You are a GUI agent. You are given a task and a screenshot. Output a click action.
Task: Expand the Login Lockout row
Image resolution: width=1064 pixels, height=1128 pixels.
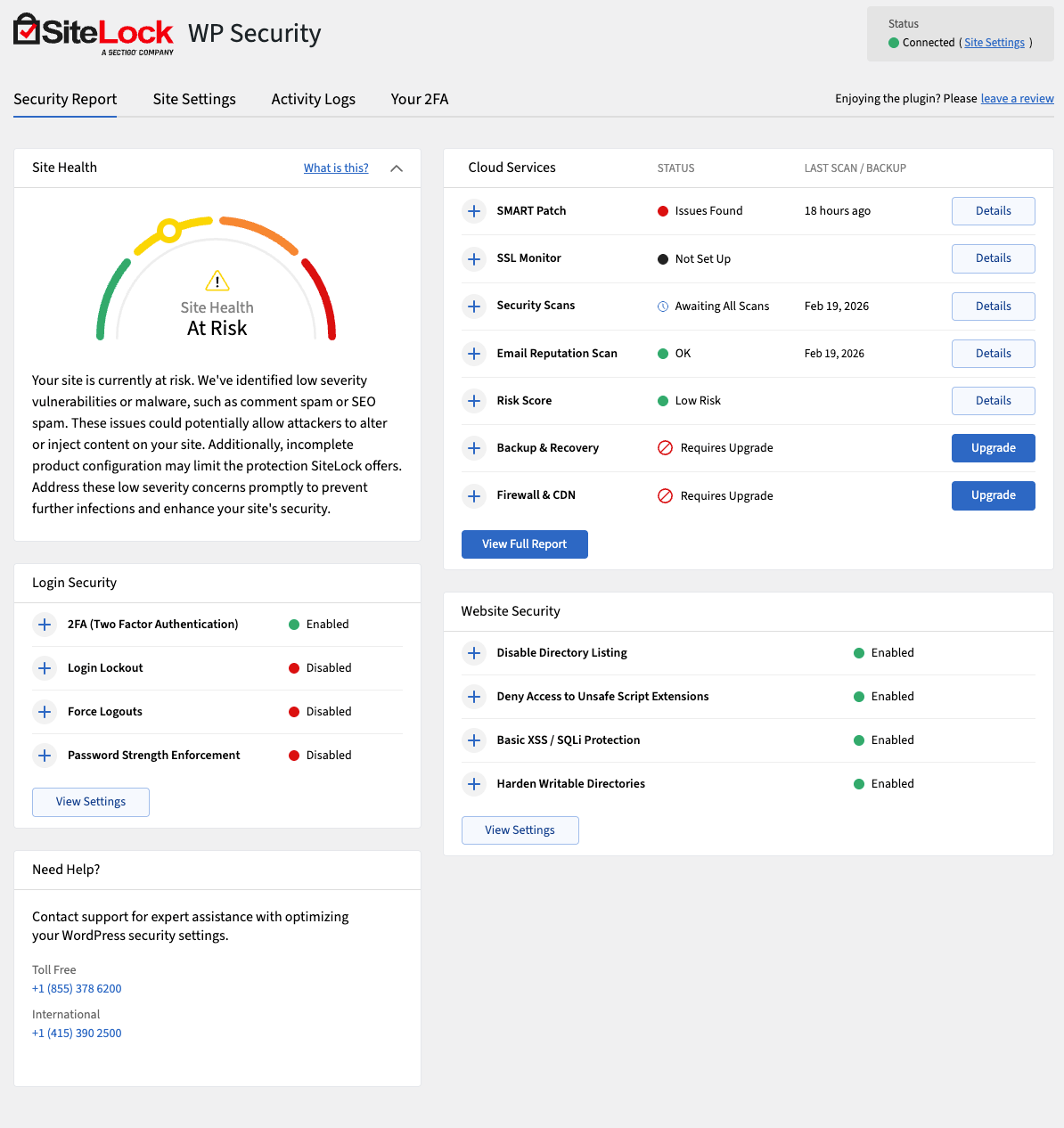click(45, 668)
